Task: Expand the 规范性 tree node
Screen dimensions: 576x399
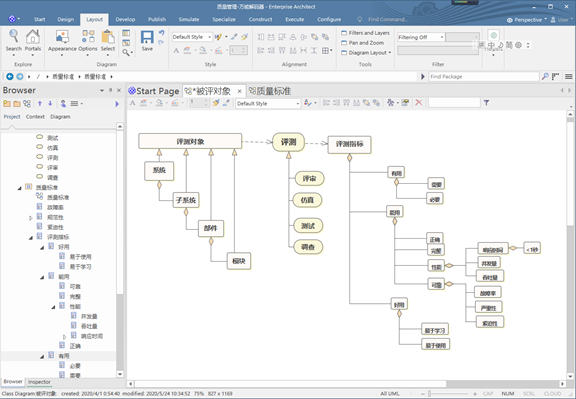Action: pyautogui.click(x=31, y=218)
